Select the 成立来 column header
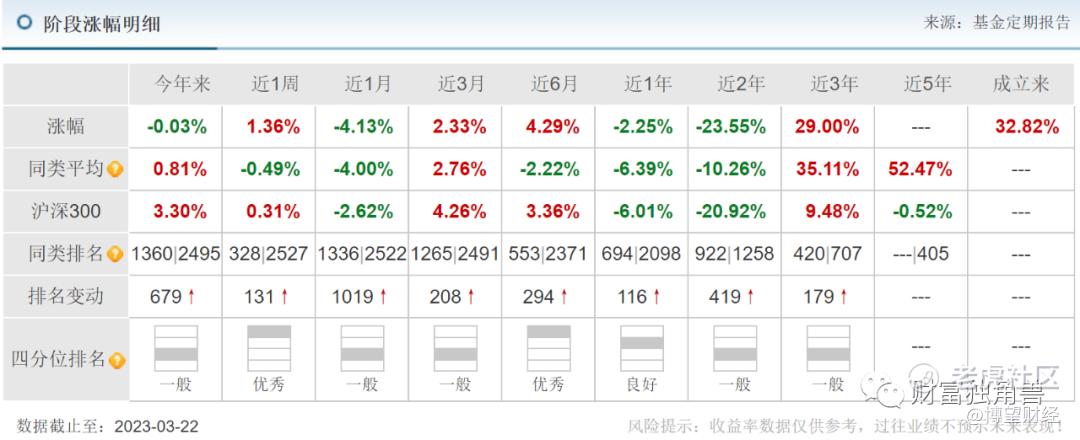 [1020, 85]
